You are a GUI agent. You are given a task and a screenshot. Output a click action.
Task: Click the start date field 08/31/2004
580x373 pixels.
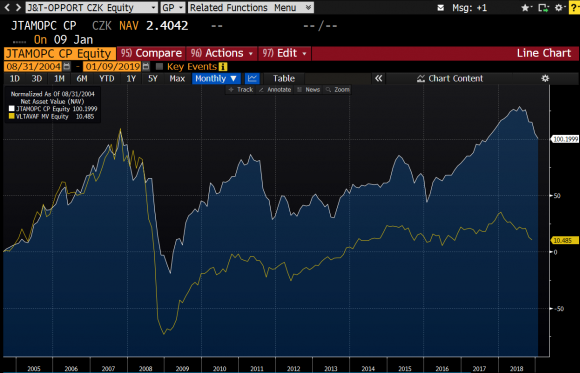click(33, 67)
